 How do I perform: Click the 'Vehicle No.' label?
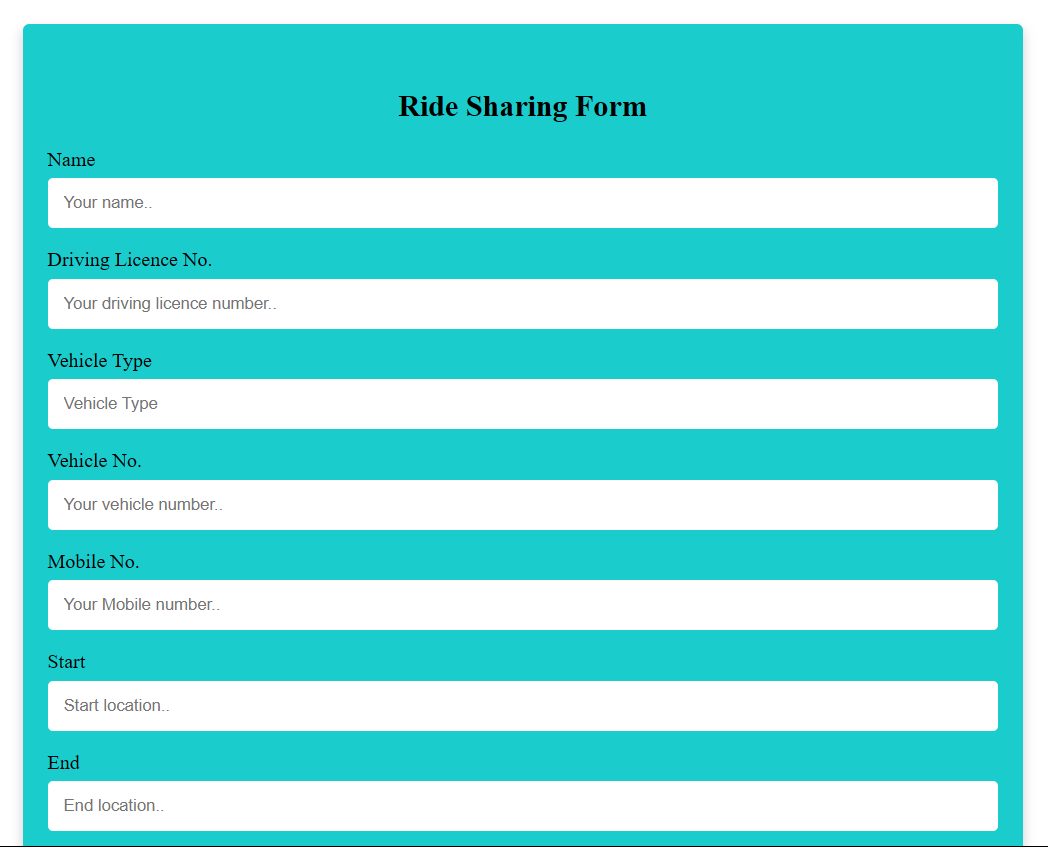click(x=94, y=461)
